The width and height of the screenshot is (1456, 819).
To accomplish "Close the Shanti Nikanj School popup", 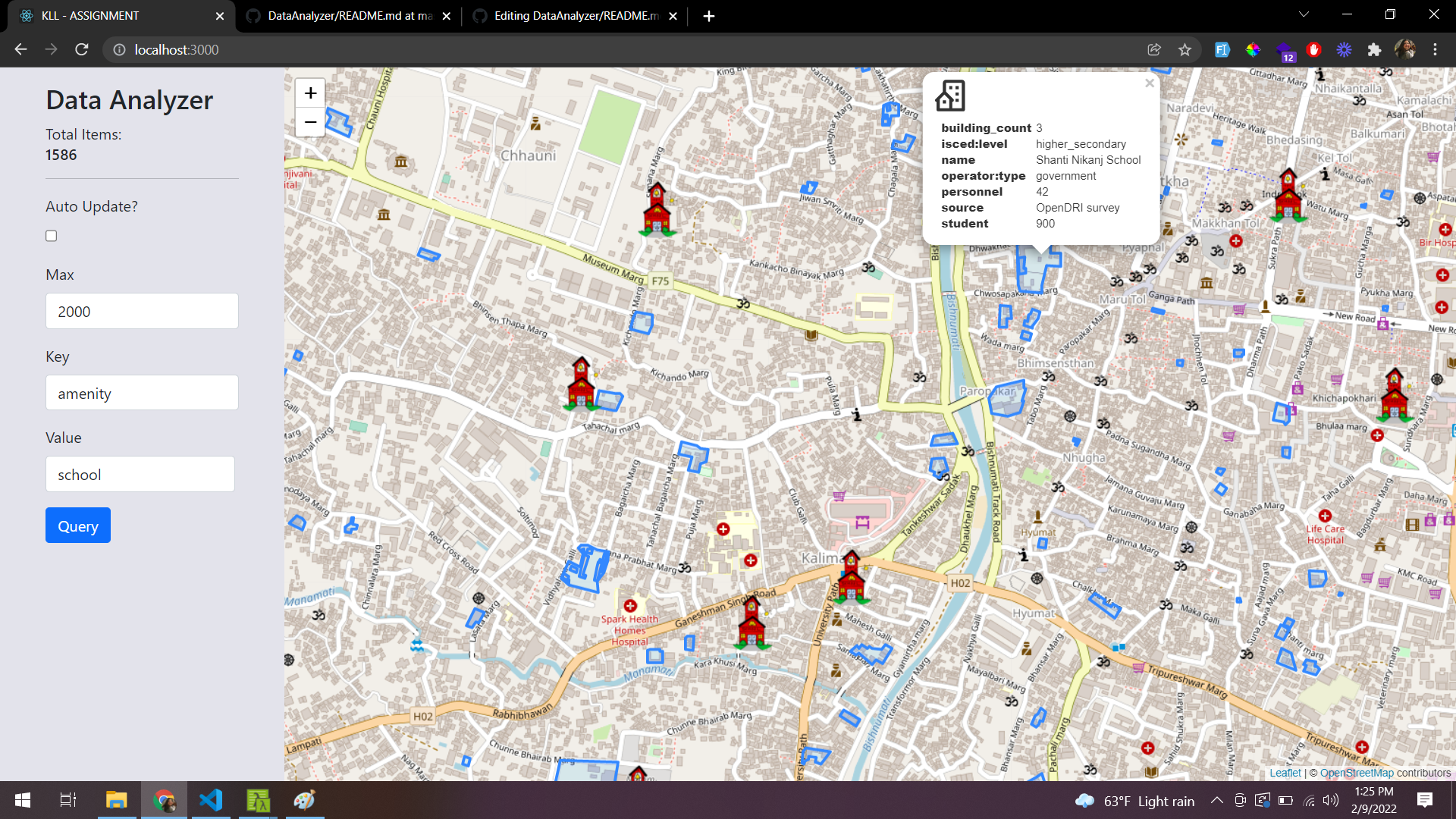I will tap(1150, 83).
